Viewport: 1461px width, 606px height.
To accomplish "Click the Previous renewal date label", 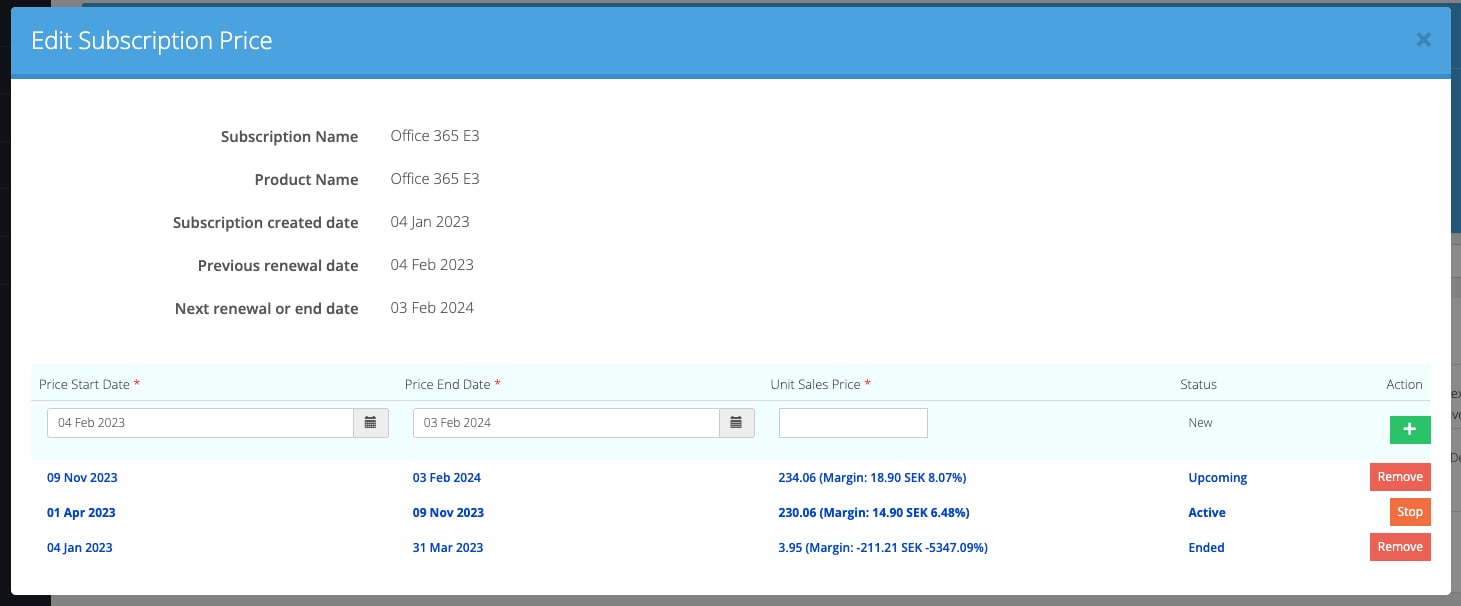I will pyautogui.click(x=278, y=266).
